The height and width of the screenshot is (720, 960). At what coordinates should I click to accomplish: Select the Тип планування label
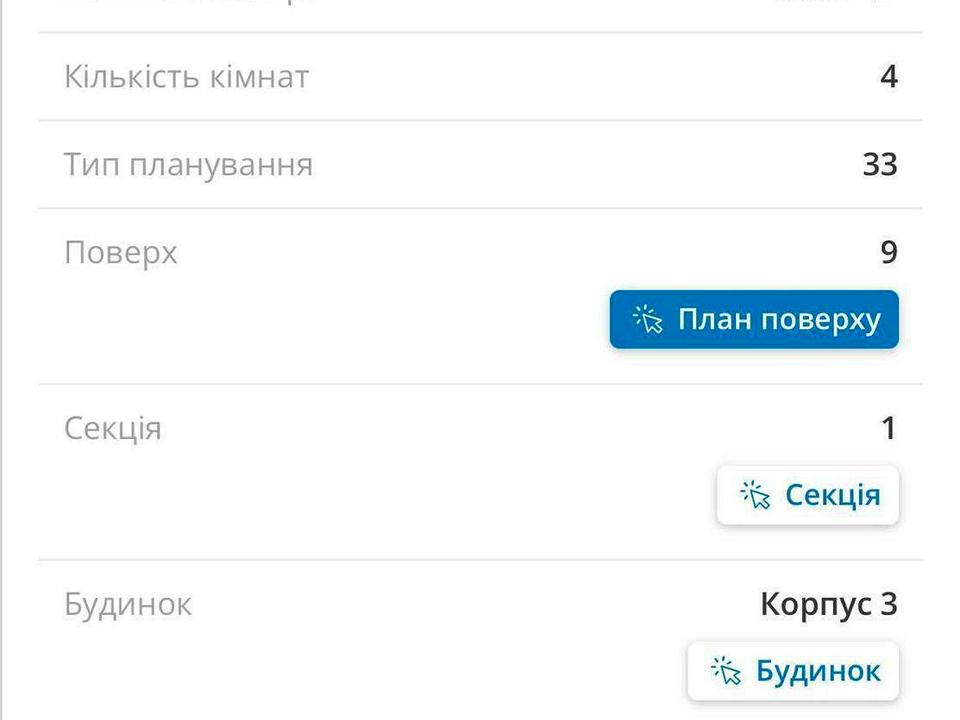(188, 165)
